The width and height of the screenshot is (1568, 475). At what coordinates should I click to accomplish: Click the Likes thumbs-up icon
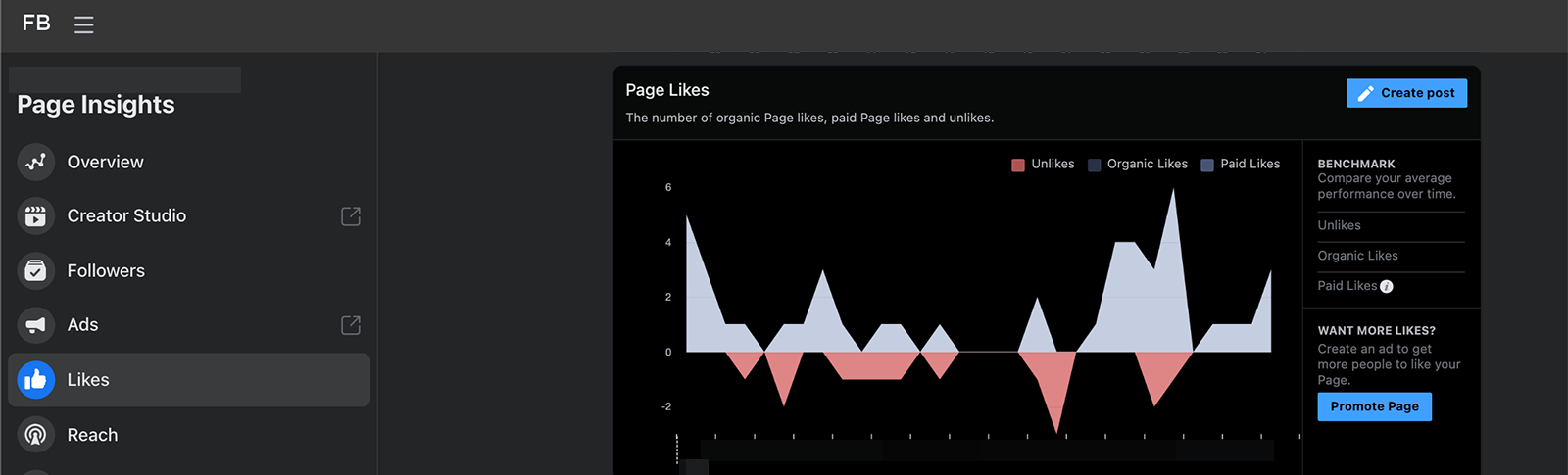(35, 380)
